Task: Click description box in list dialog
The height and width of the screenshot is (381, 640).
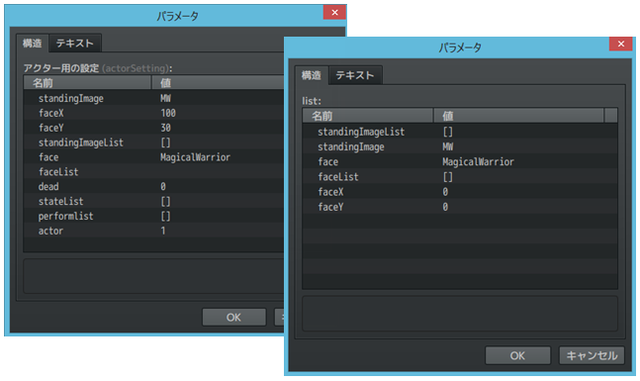Action: point(460,313)
